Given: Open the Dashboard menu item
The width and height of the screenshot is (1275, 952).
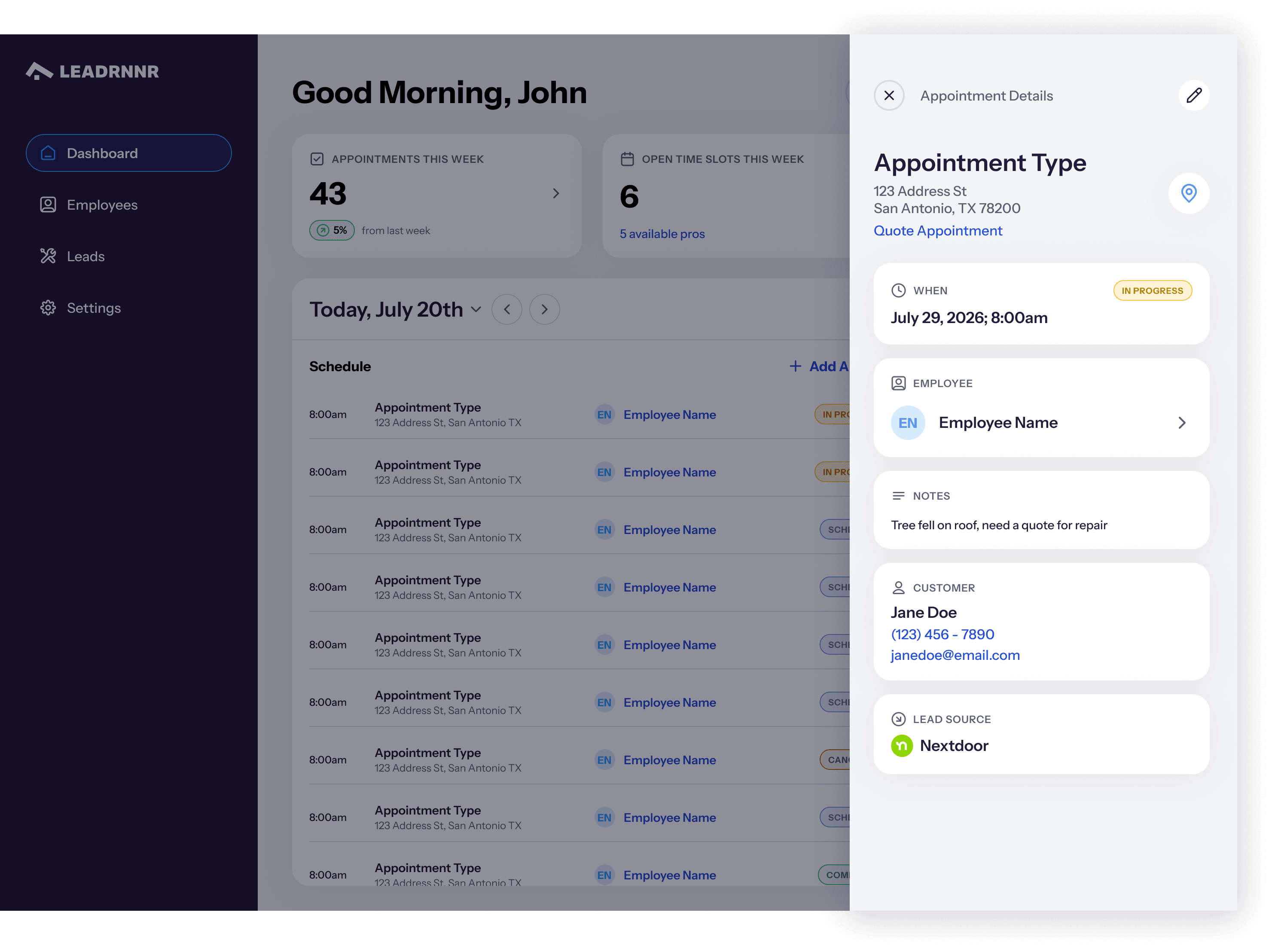Looking at the screenshot, I should click(128, 153).
